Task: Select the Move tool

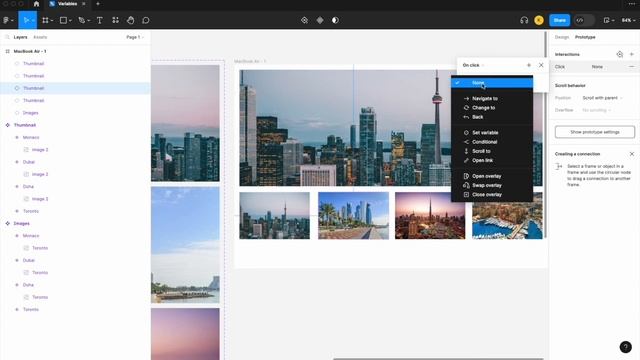Action: 26,20
